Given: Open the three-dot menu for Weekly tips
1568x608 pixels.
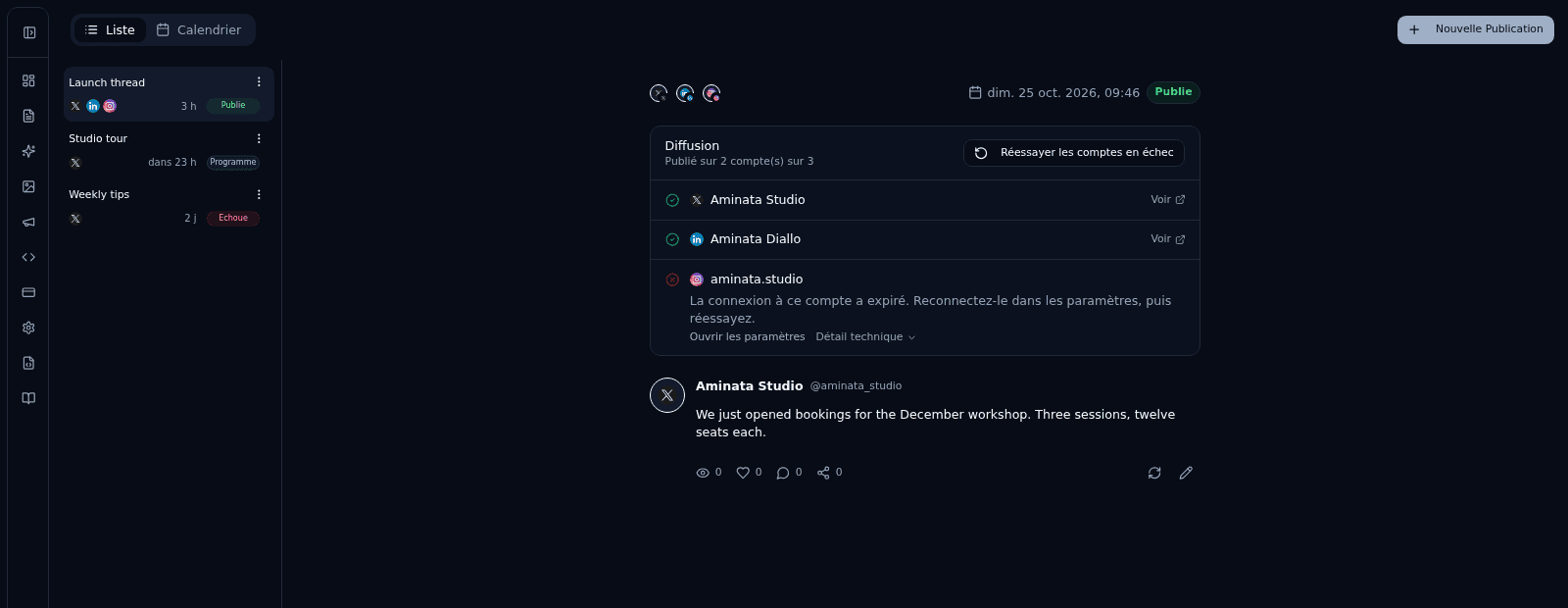Looking at the screenshot, I should click(259, 194).
